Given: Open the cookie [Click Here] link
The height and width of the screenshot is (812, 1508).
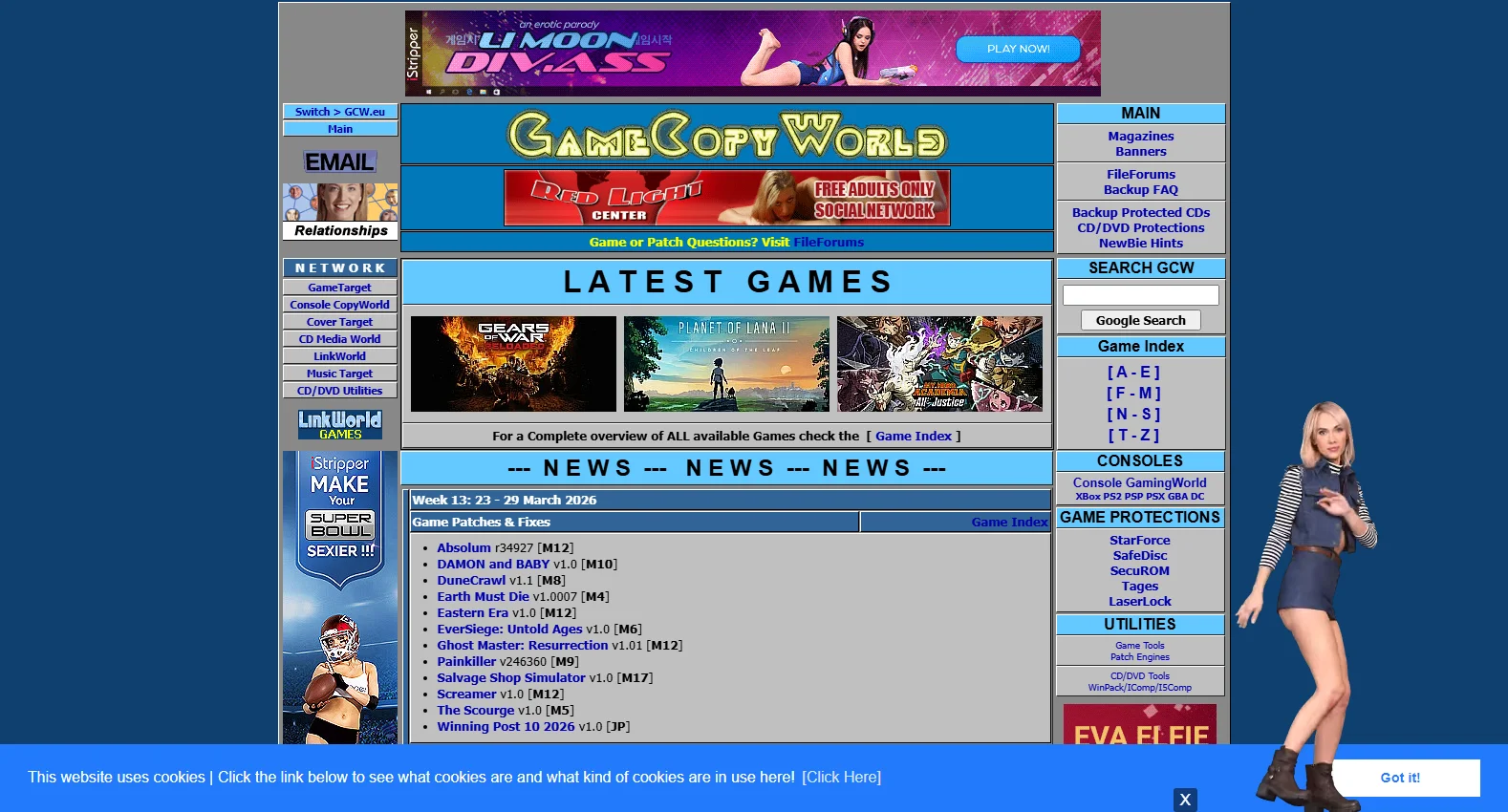Looking at the screenshot, I should tap(842, 778).
